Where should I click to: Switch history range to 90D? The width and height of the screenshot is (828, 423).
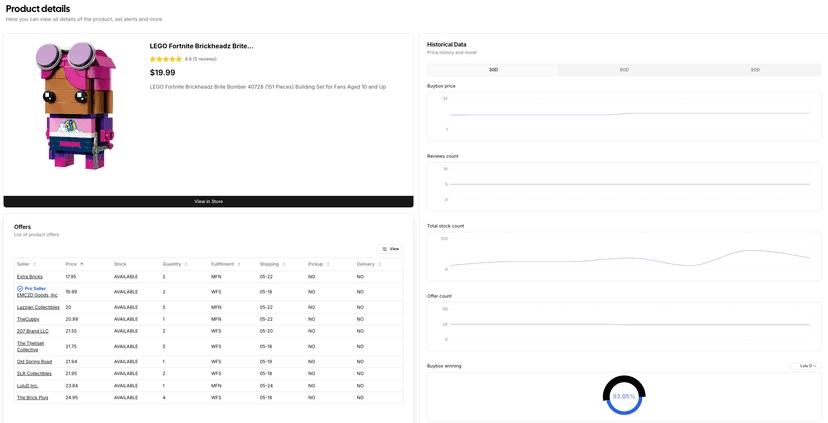pos(755,70)
